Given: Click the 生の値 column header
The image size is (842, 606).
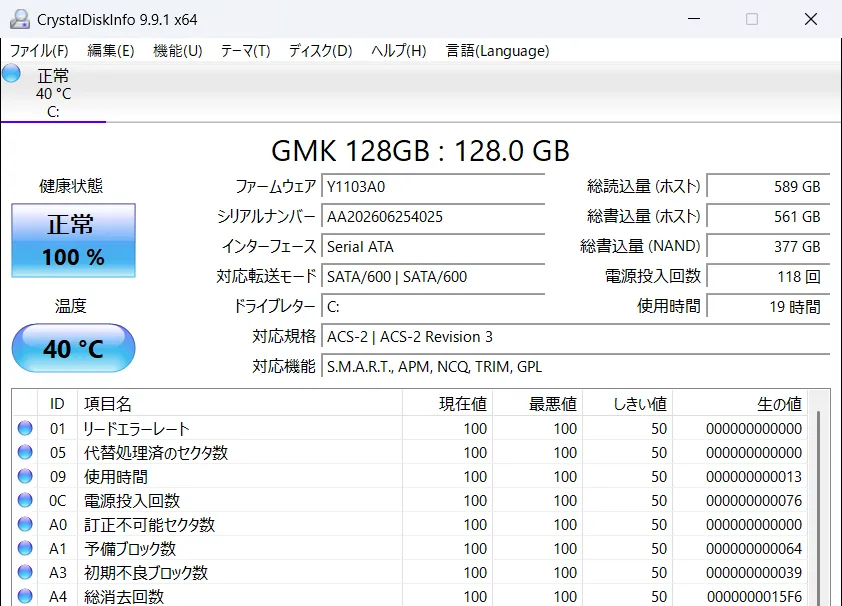Looking at the screenshot, I should click(x=739, y=404).
